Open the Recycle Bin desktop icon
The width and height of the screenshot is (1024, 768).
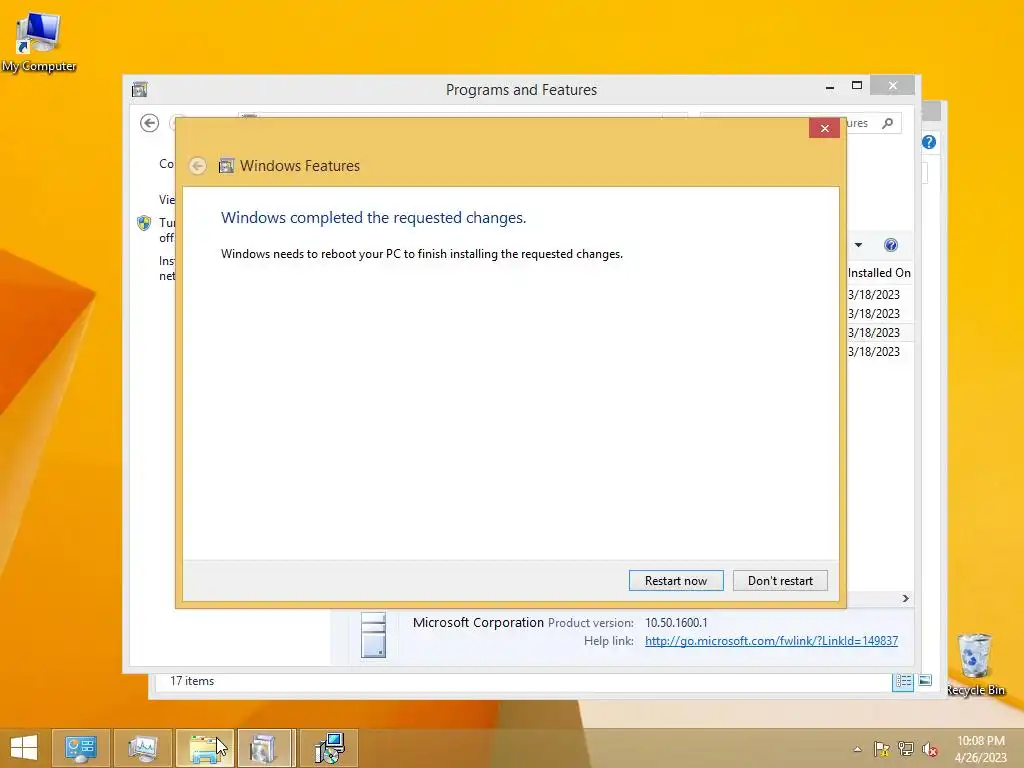[x=975, y=664]
